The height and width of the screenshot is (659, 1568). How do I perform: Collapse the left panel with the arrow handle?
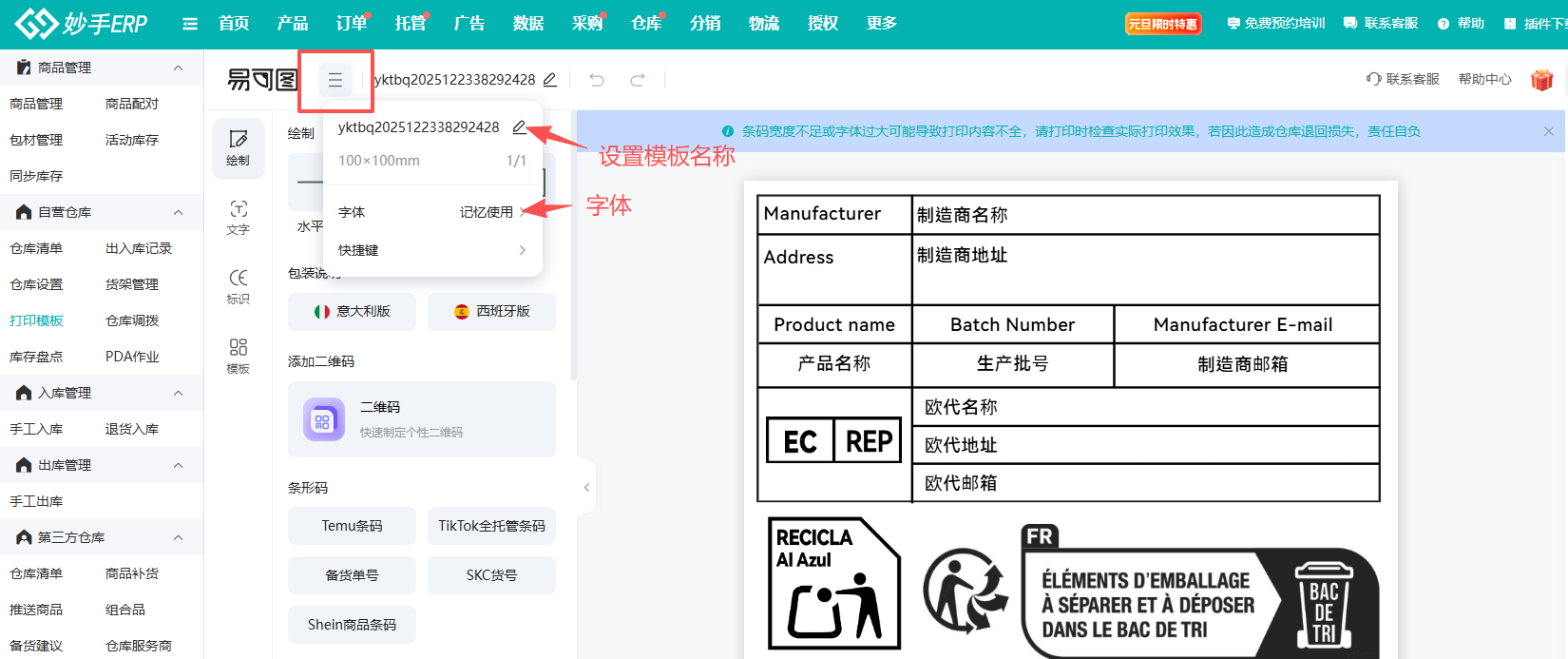586,487
